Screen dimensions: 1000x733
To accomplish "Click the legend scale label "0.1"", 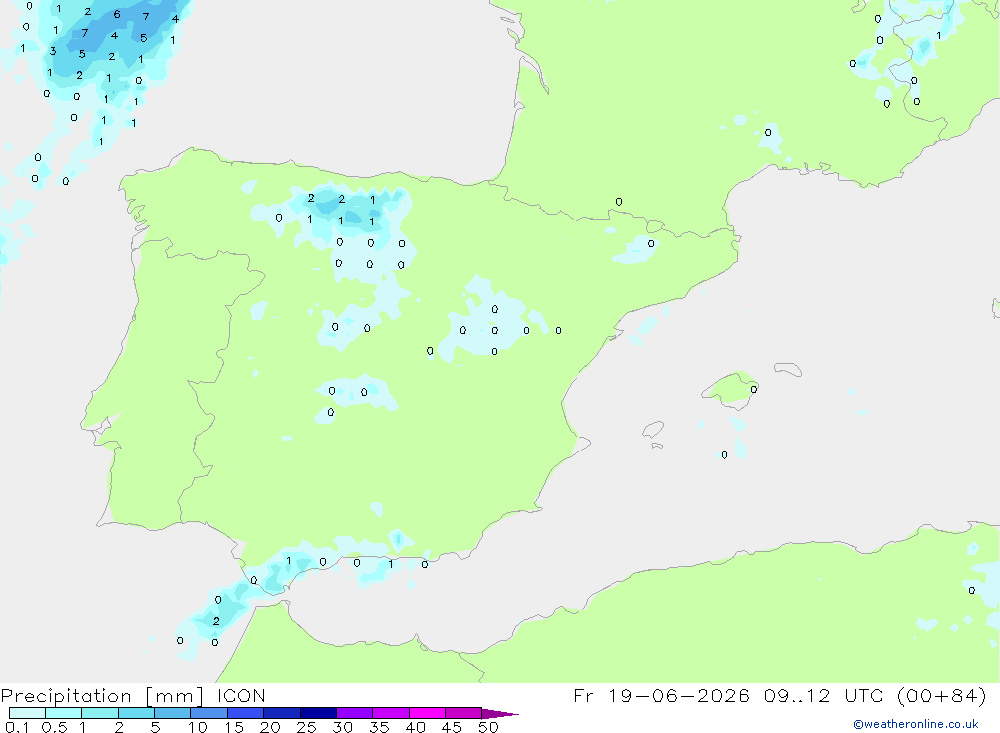I will (x=17, y=727).
